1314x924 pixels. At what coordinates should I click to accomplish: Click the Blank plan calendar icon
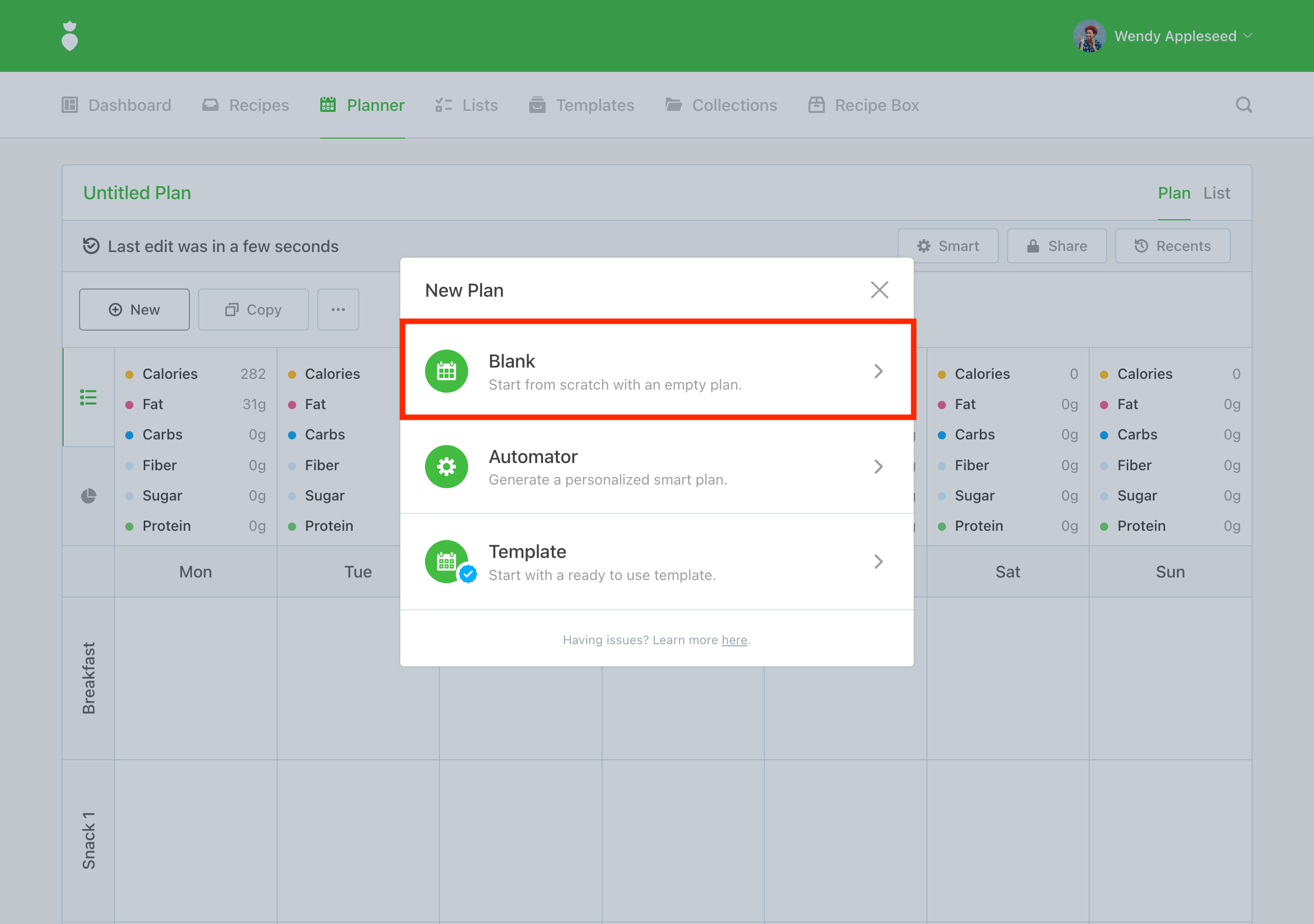[x=446, y=372]
